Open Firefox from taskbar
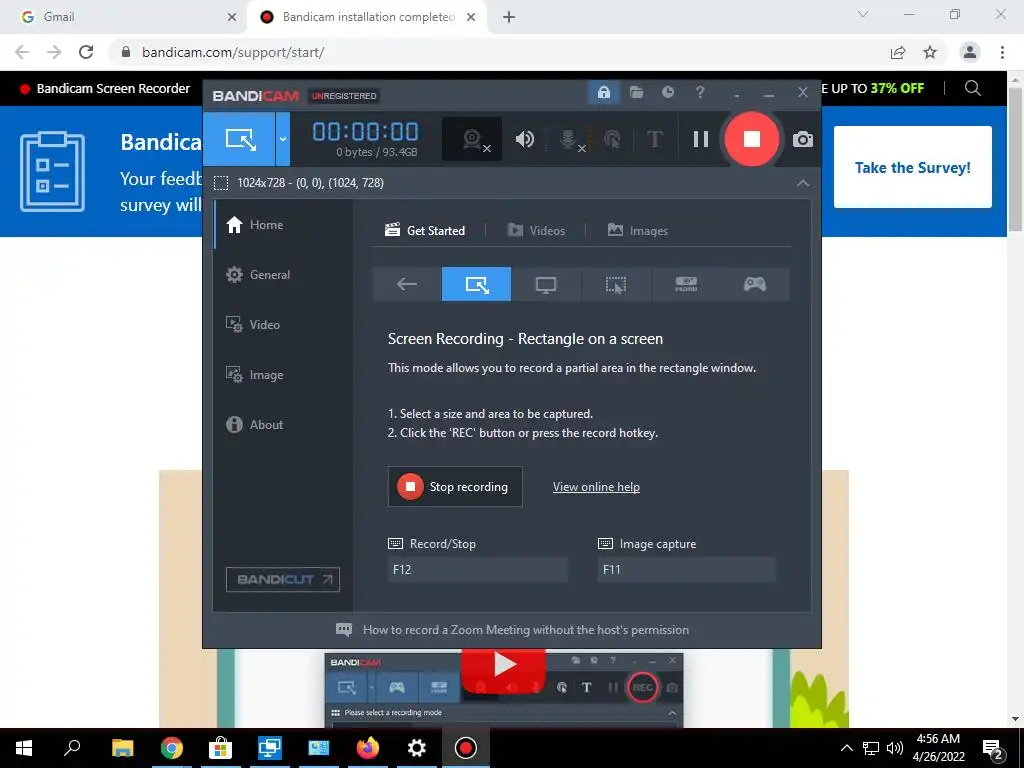The image size is (1024, 768). [x=368, y=748]
